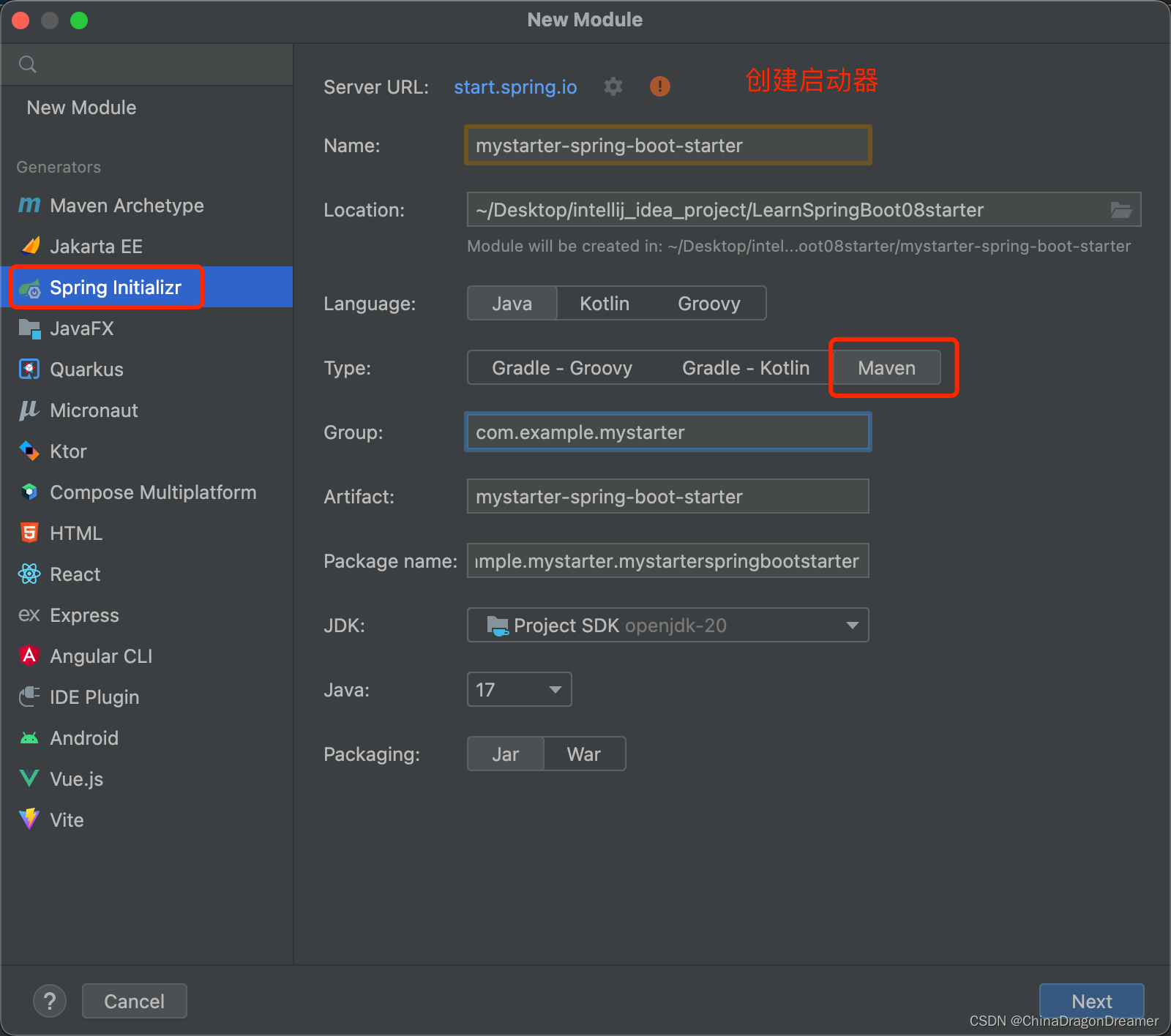Select New Module entry in sidebar
Image resolution: width=1171 pixels, height=1036 pixels.
tap(147, 108)
